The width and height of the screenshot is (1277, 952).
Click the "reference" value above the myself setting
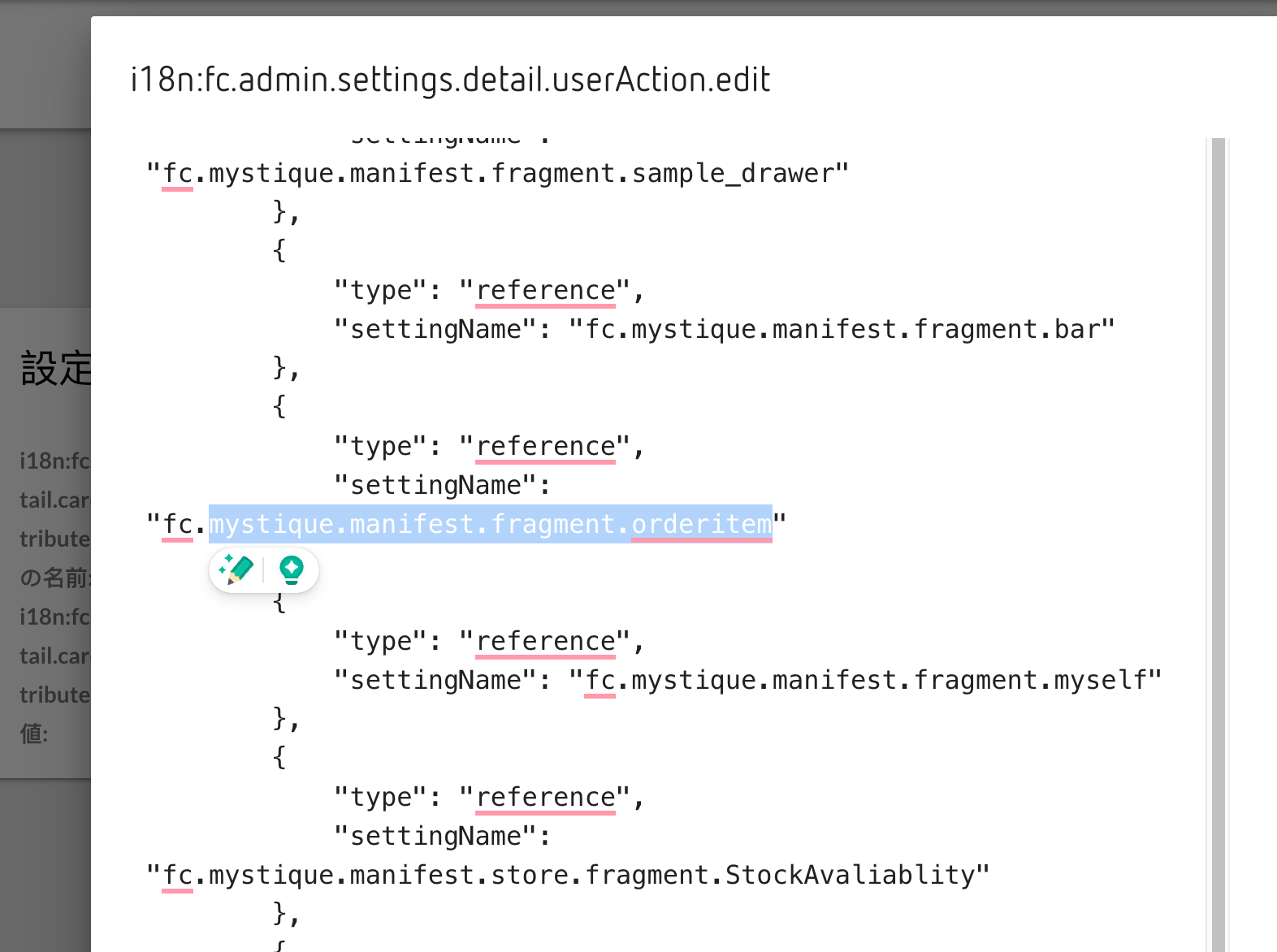[x=545, y=642]
